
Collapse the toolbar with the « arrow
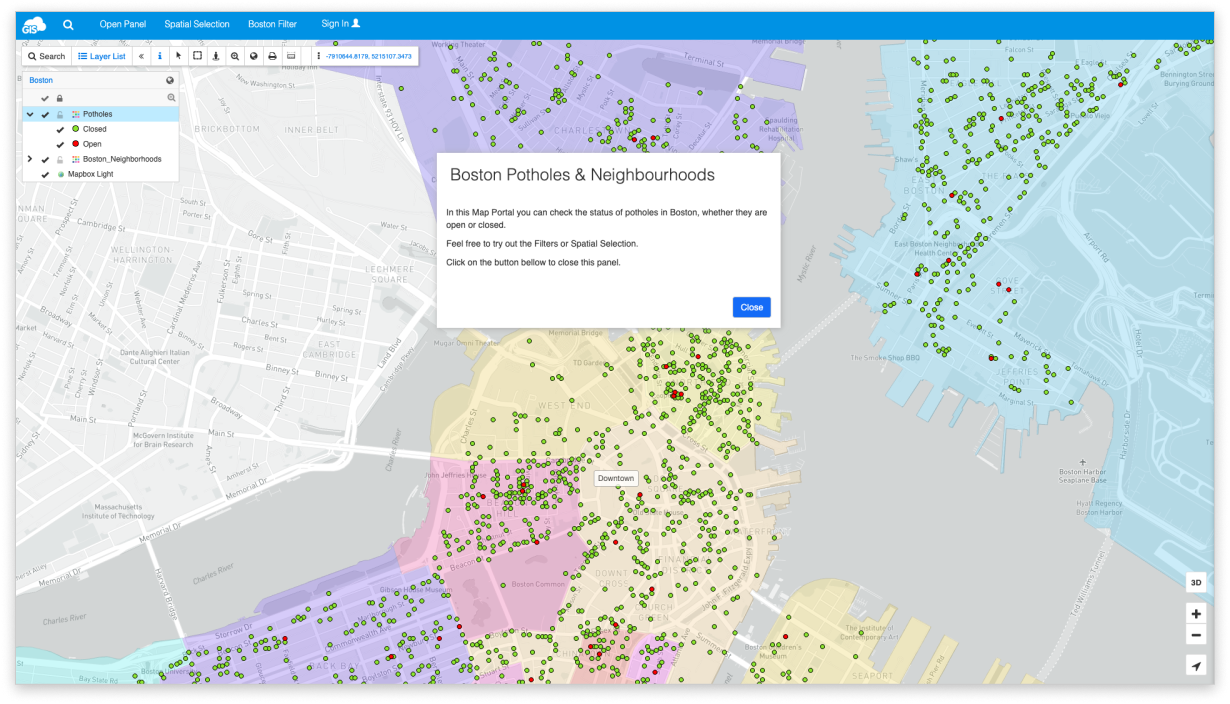click(x=141, y=56)
